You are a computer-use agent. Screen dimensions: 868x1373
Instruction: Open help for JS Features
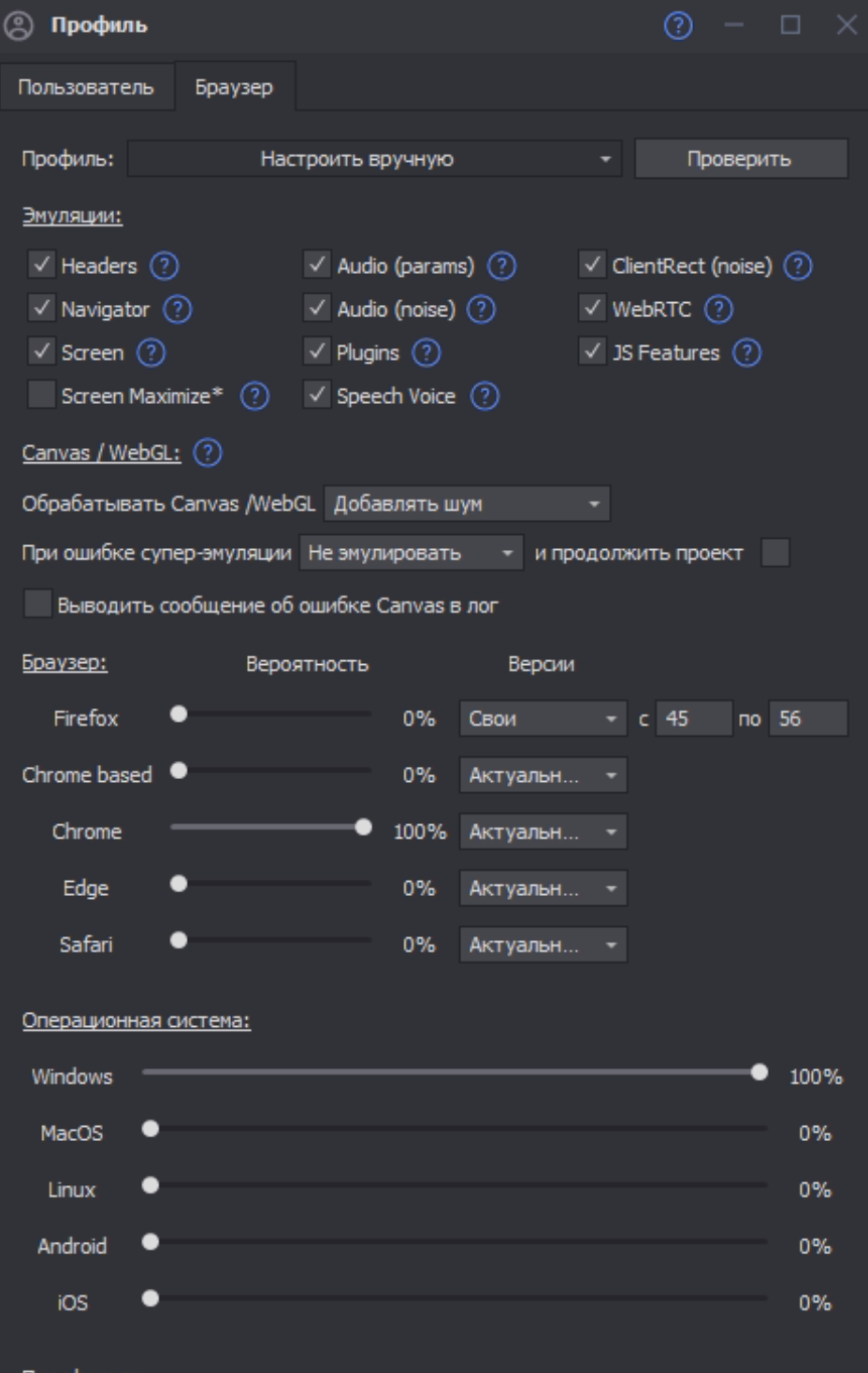pyautogui.click(x=746, y=353)
